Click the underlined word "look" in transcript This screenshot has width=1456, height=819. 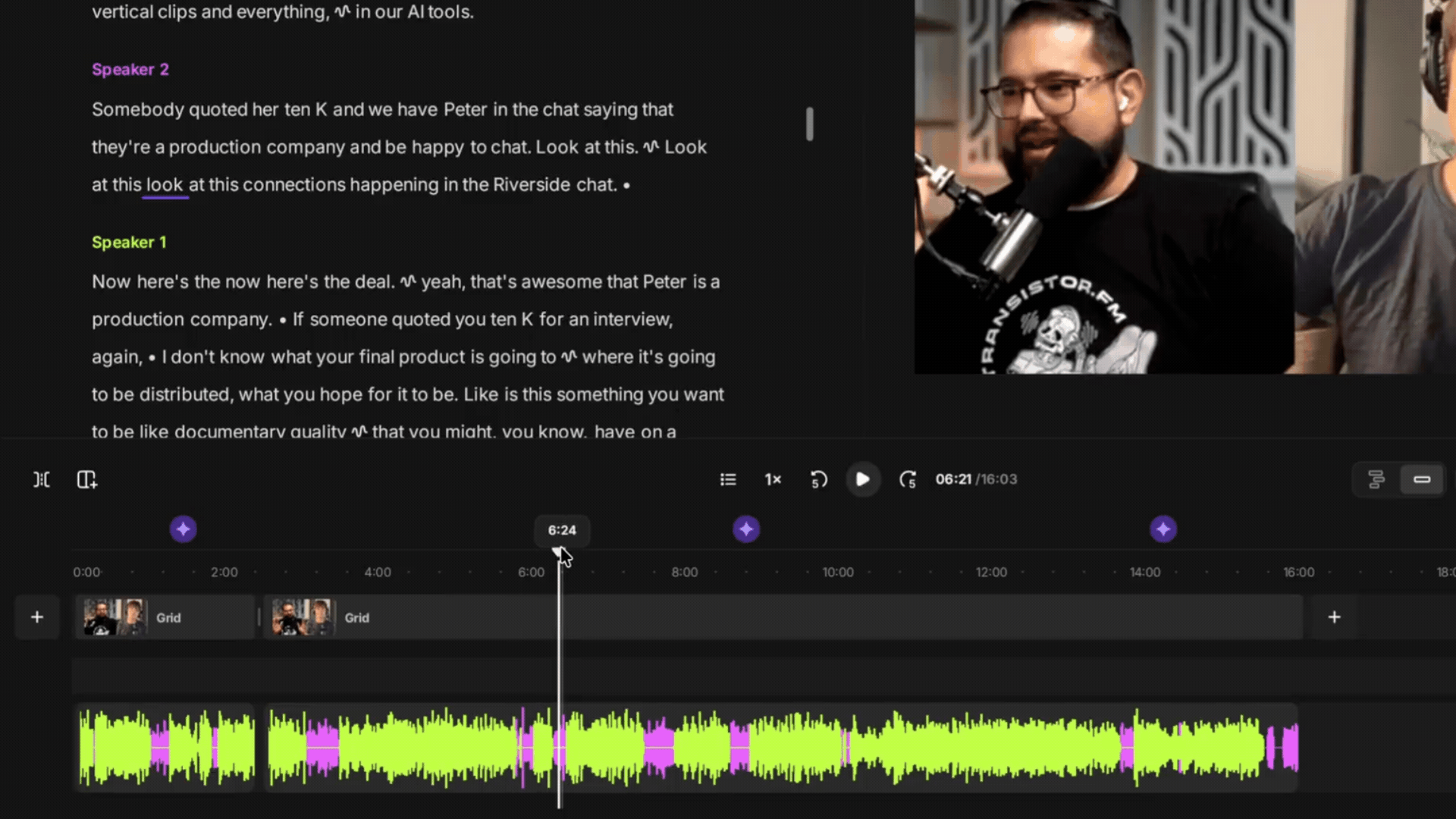click(x=165, y=185)
